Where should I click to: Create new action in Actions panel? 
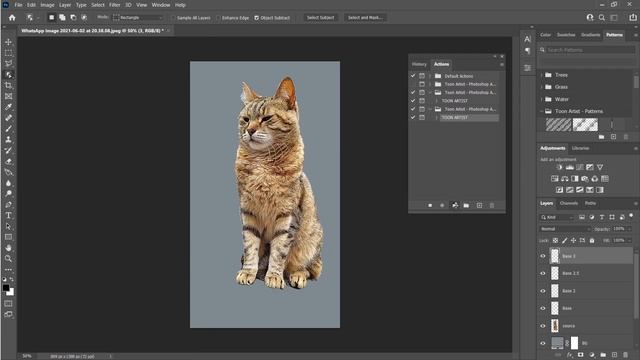coord(479,205)
